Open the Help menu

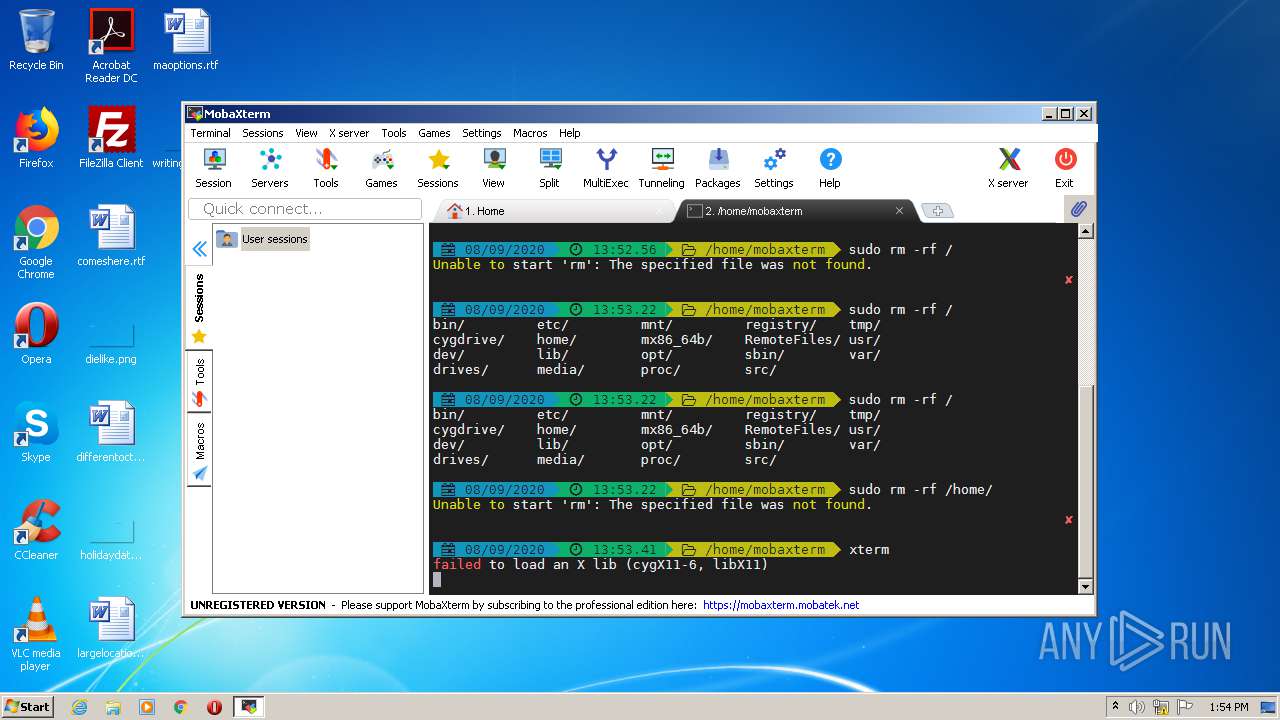[x=570, y=133]
